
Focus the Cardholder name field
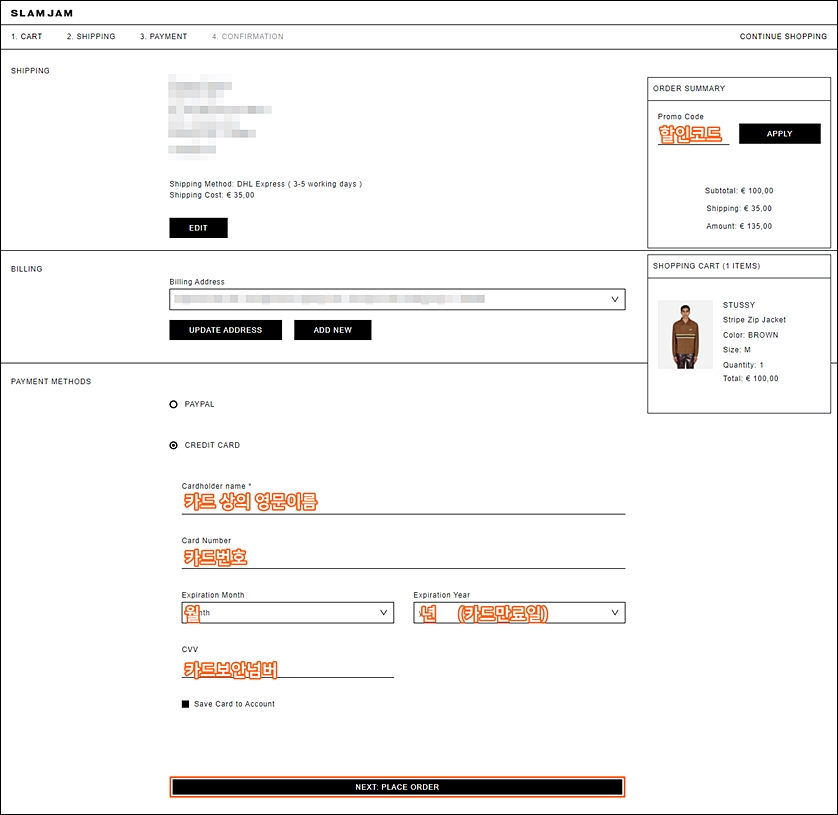[x=404, y=503]
